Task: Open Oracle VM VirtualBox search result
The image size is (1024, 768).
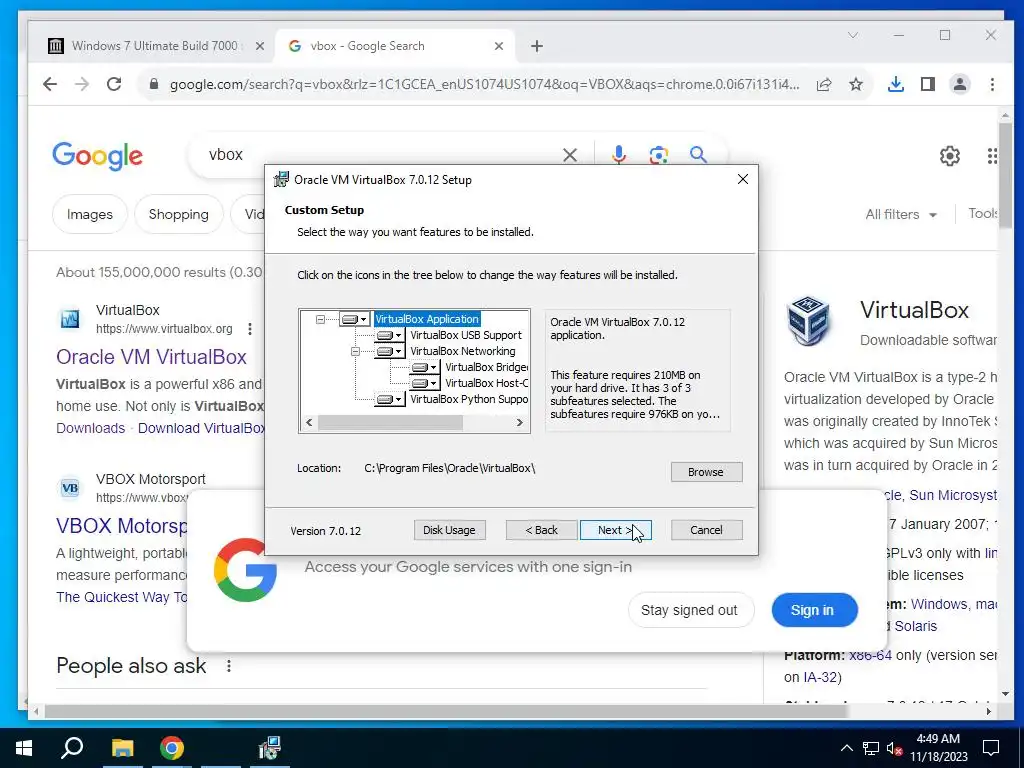Action: tap(152, 357)
